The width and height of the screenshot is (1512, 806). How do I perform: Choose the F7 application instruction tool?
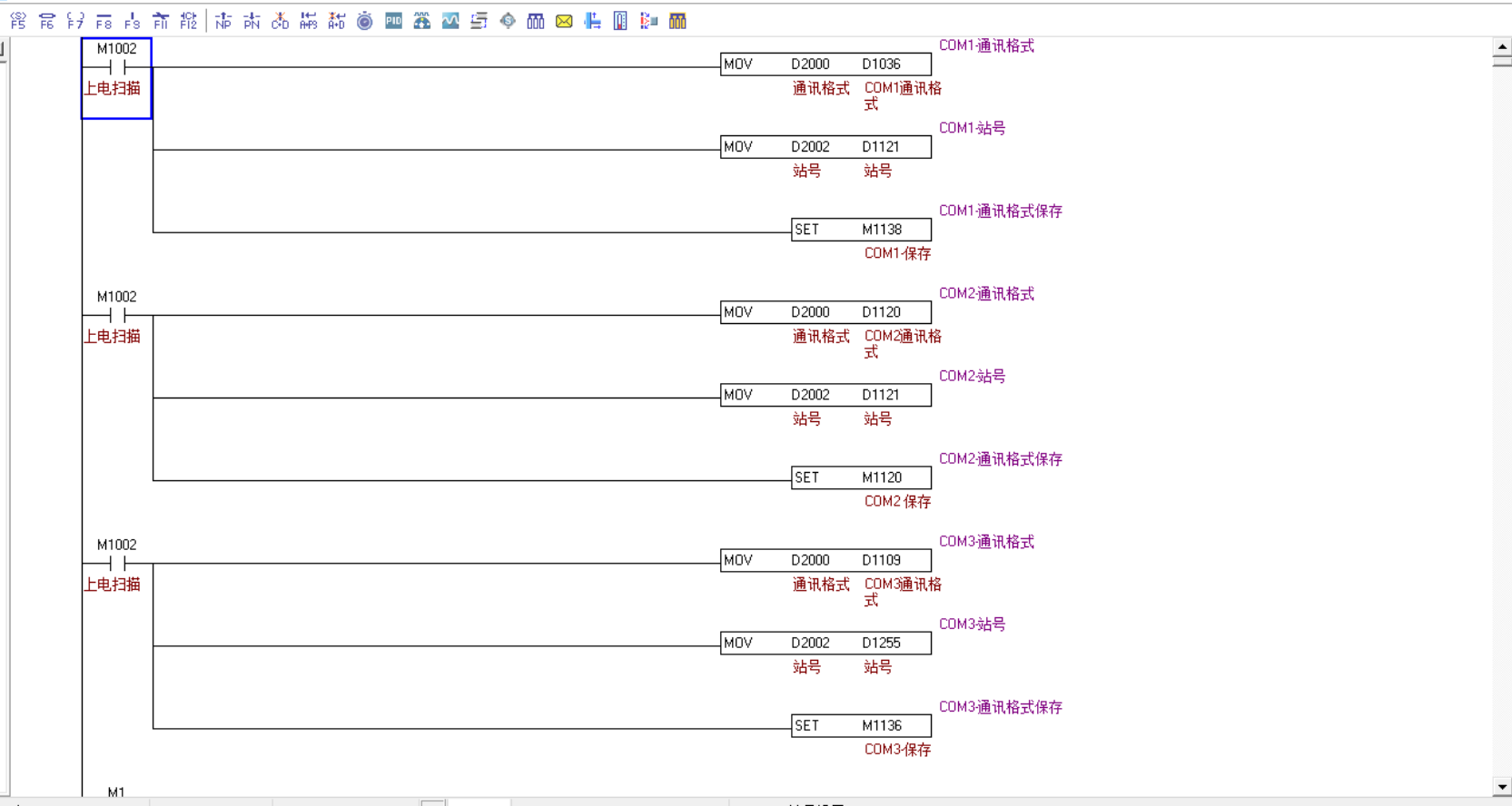pyautogui.click(x=75, y=21)
